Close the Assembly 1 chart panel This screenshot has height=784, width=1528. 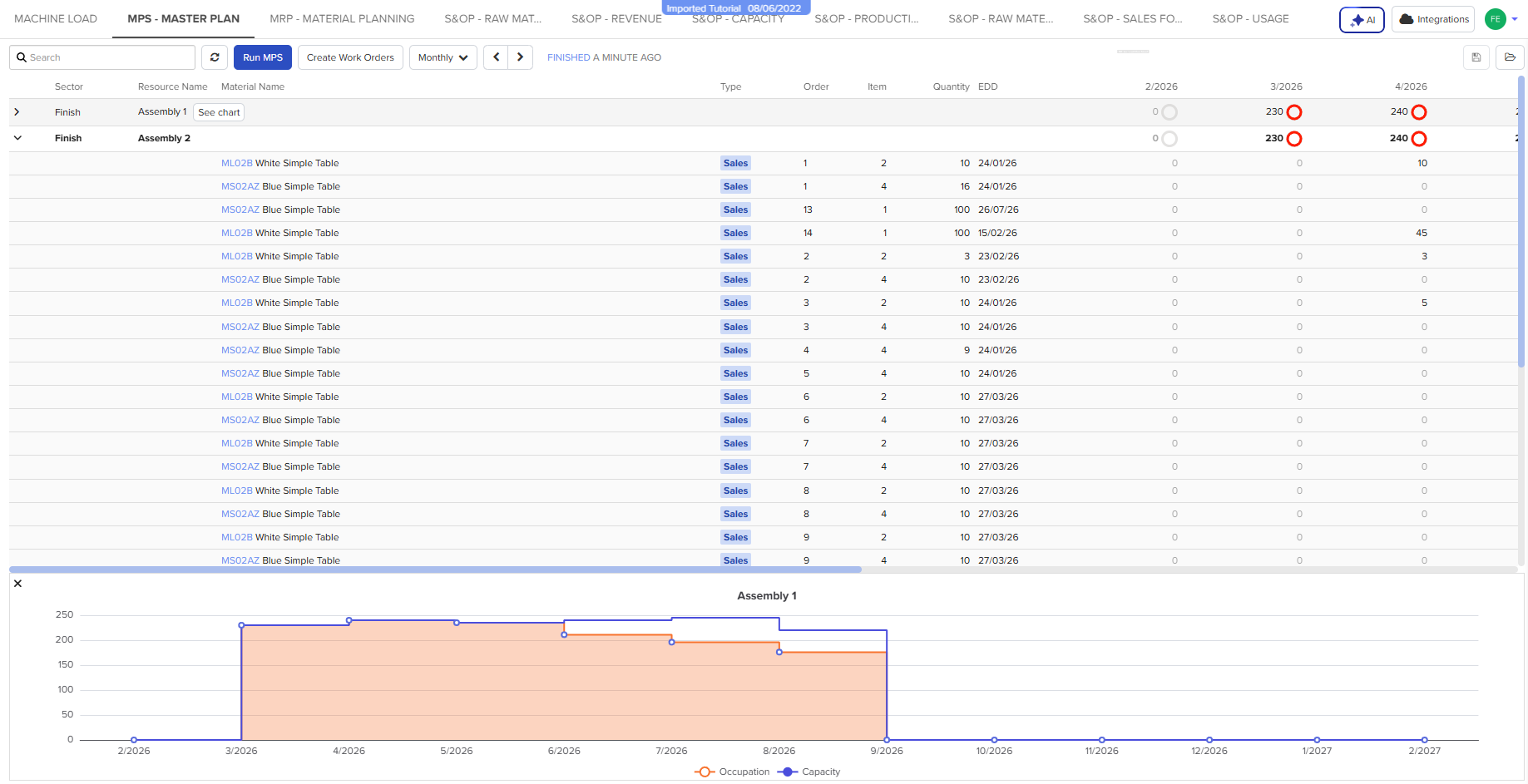coord(17,584)
